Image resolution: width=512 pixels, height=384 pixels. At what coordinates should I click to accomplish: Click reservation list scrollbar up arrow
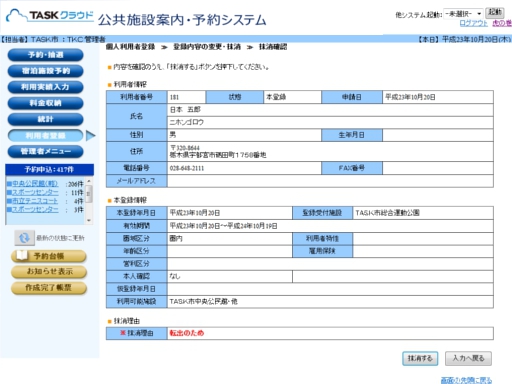pos(89,181)
